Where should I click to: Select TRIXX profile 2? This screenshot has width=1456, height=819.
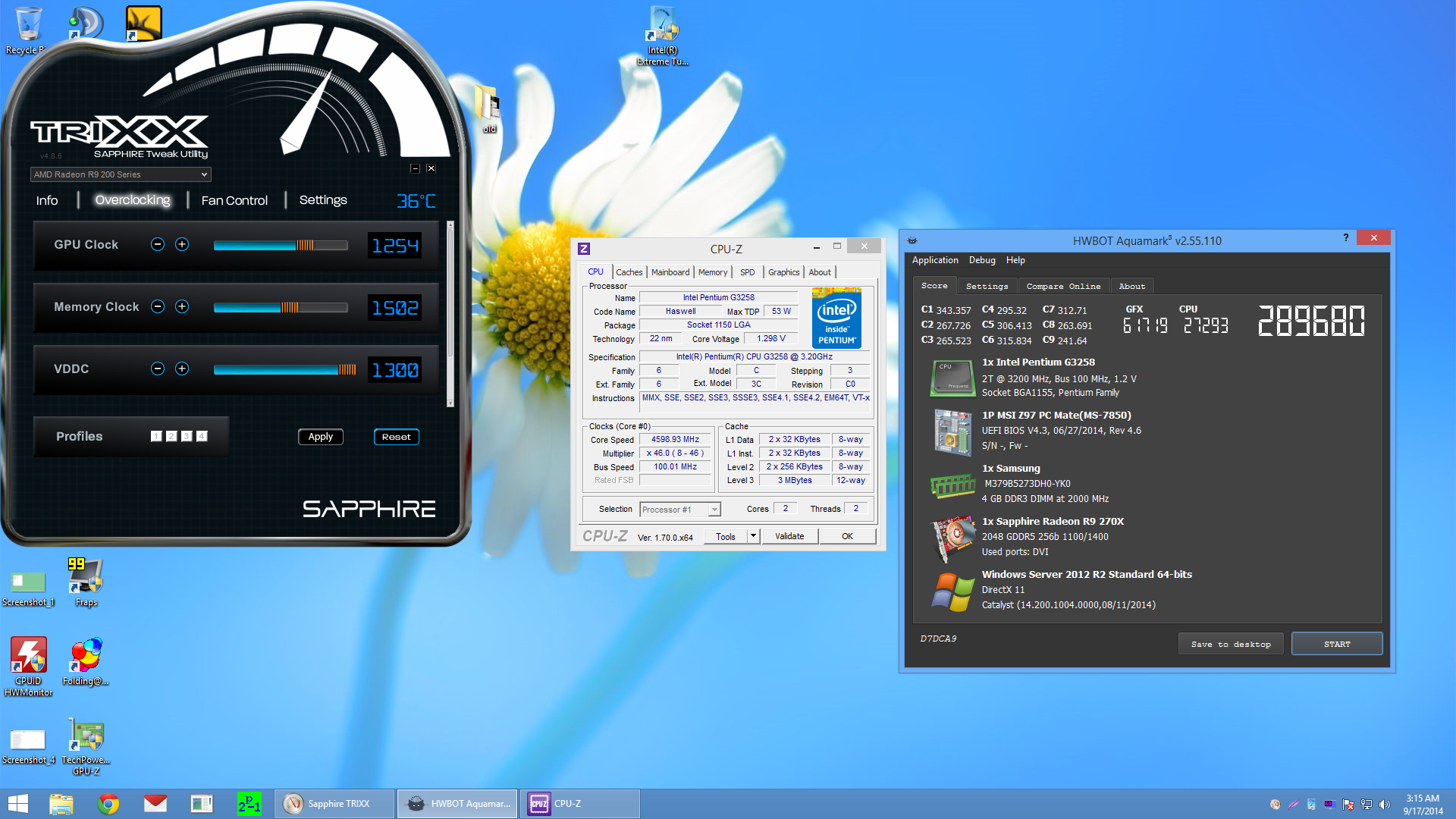coord(171,436)
